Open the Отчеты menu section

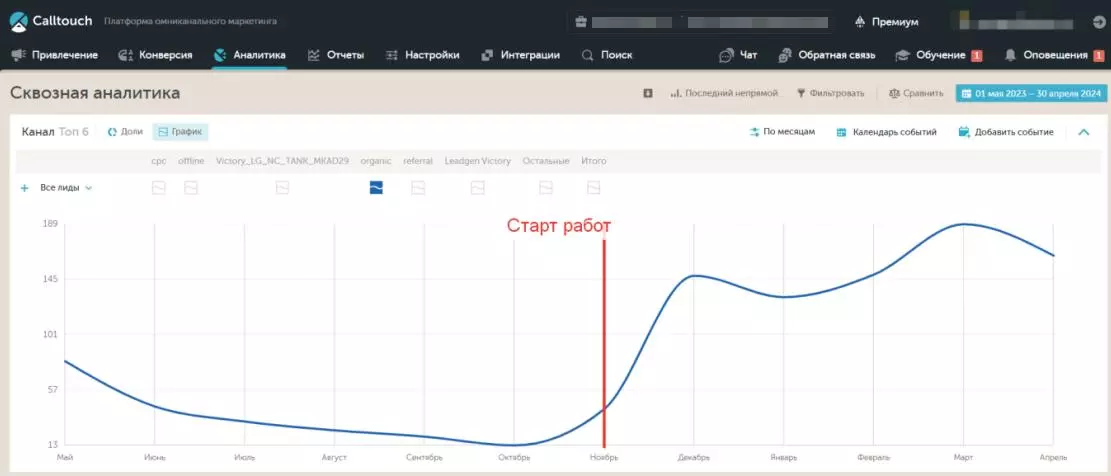336,55
